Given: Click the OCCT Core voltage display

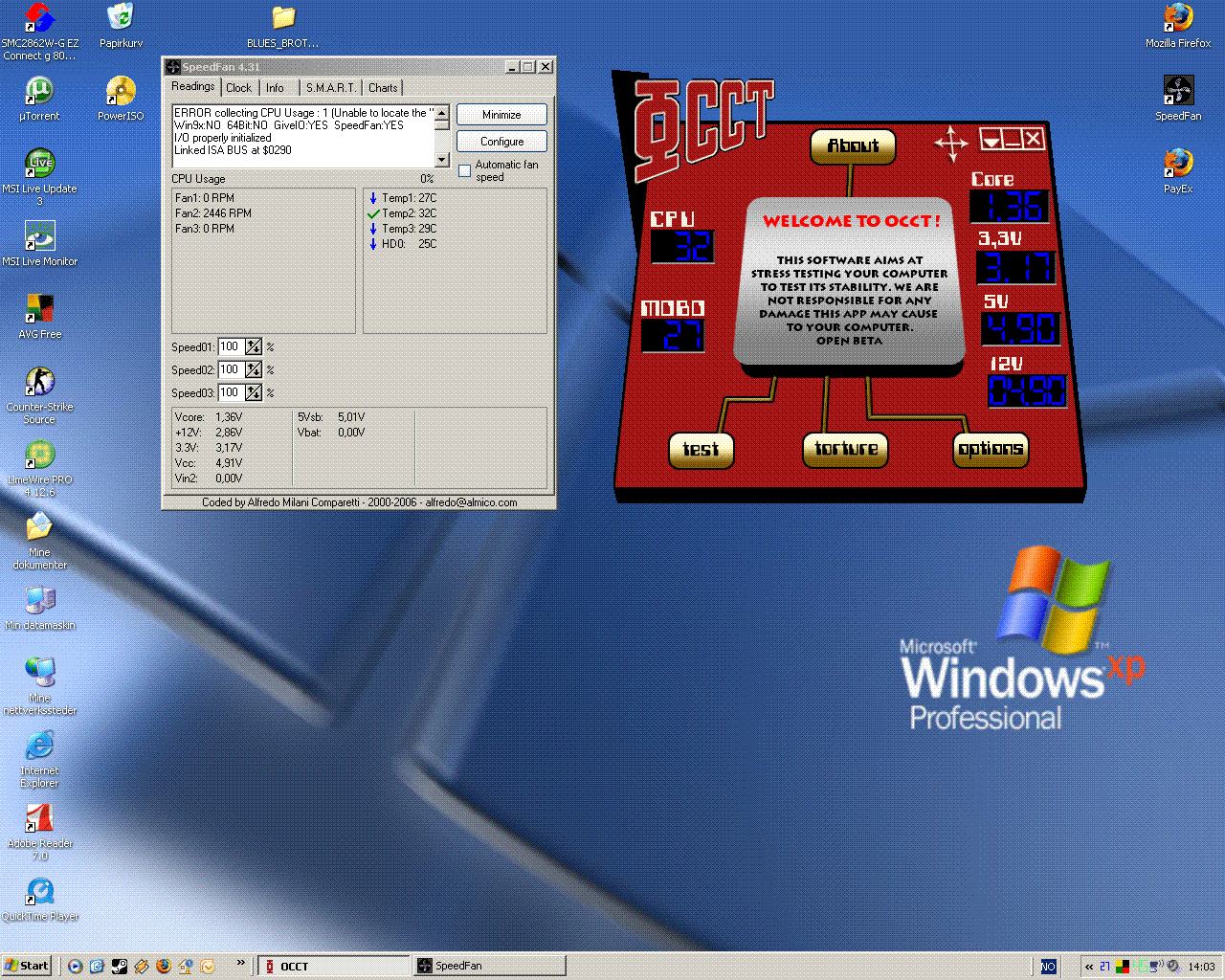Looking at the screenshot, I should pos(1011,207).
